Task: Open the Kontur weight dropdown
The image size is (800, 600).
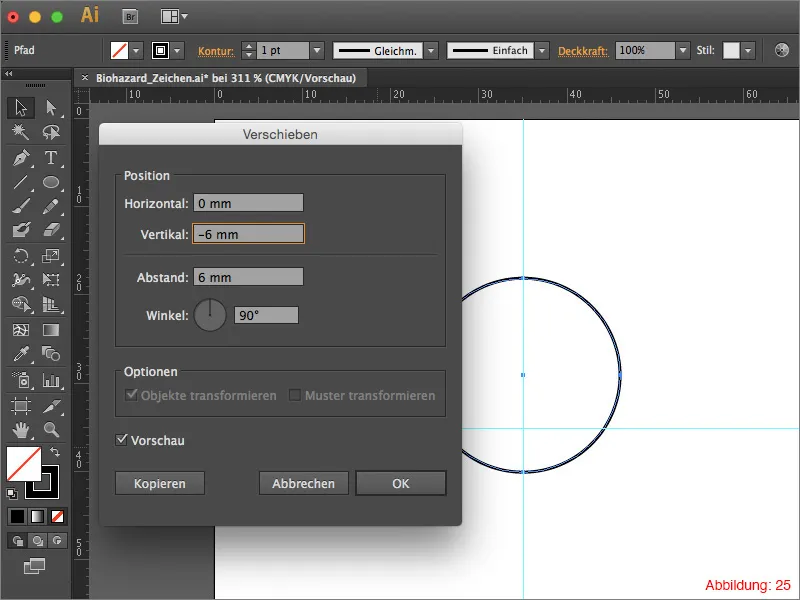Action: pos(317,51)
